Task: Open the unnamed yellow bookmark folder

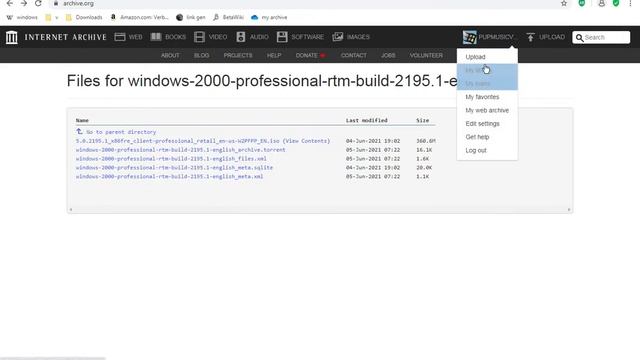Action: pos(52,17)
